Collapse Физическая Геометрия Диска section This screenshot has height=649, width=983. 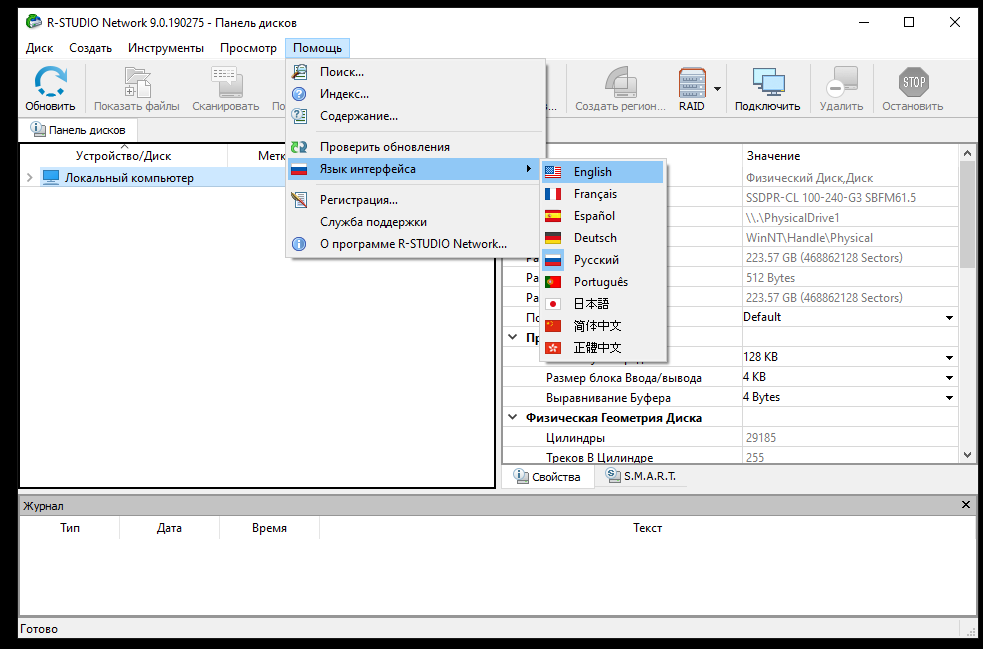pyautogui.click(x=512, y=418)
